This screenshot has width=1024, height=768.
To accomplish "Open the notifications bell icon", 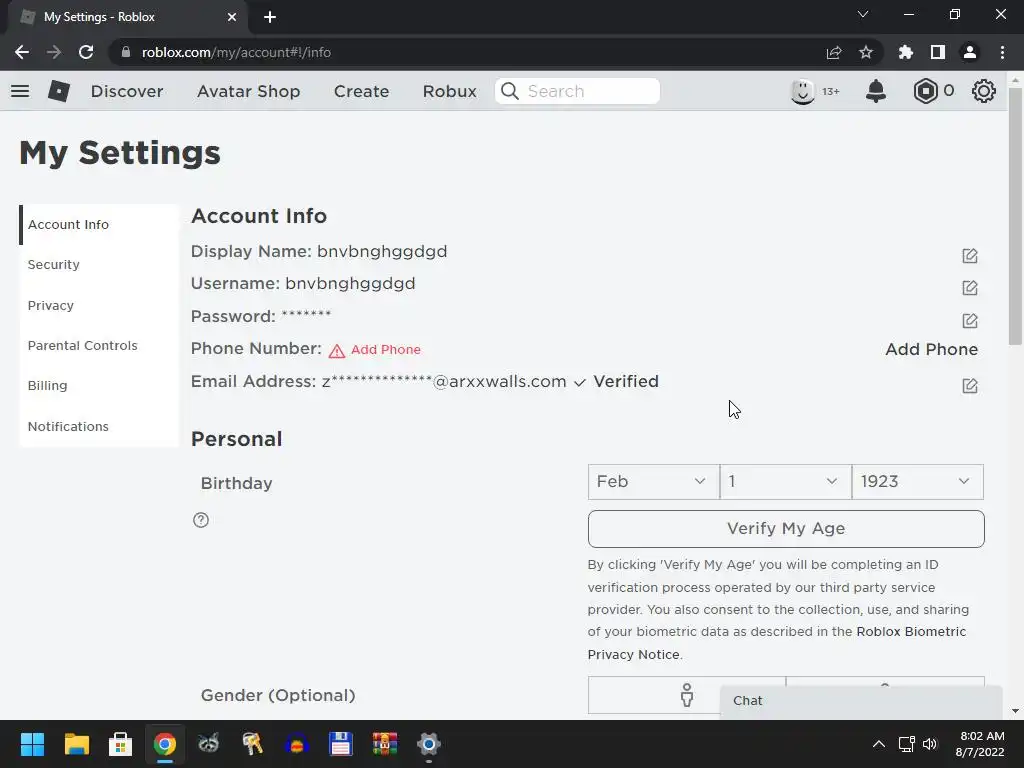I will click(876, 91).
